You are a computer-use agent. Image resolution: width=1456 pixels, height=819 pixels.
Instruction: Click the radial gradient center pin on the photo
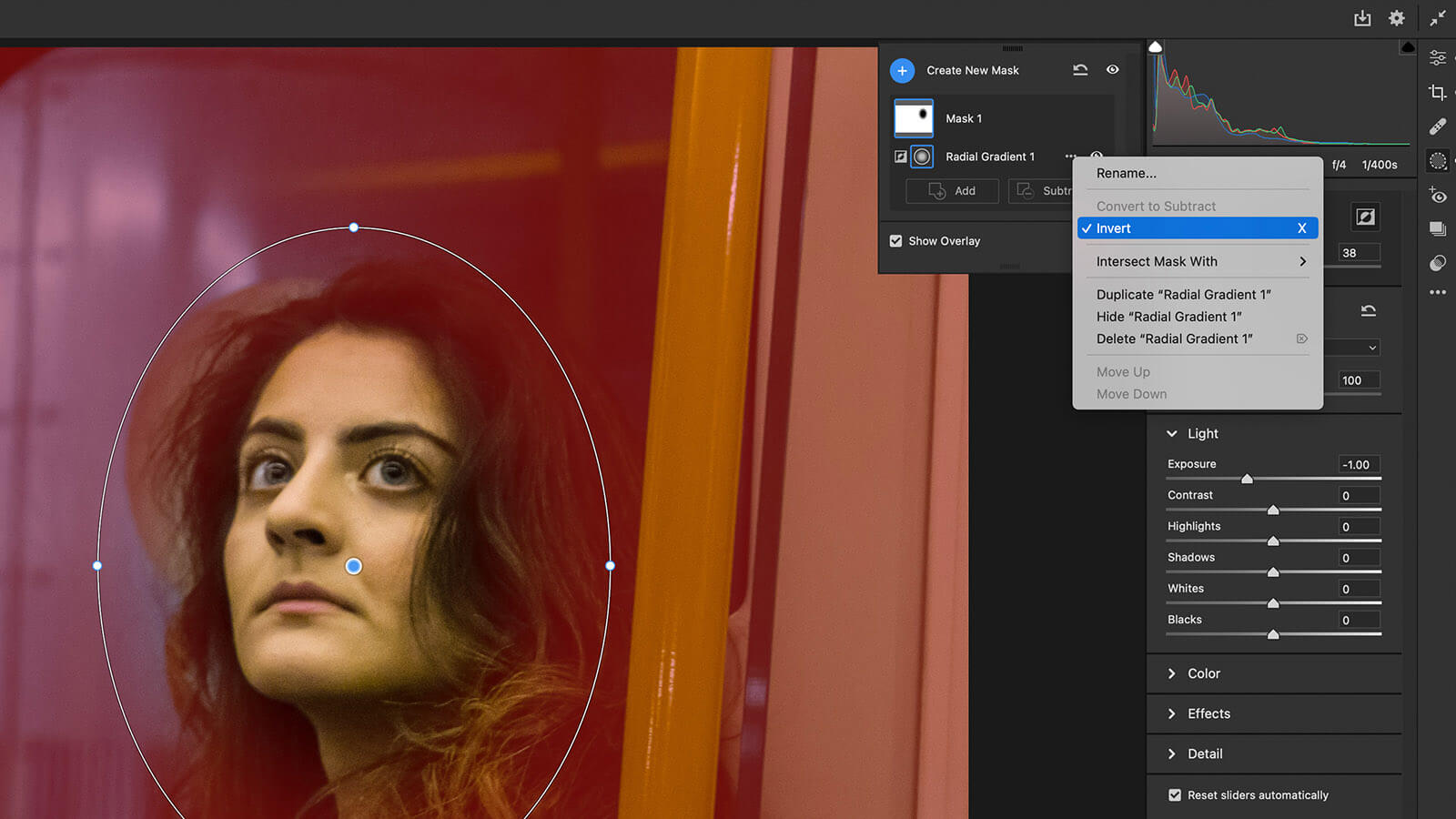pos(354,566)
